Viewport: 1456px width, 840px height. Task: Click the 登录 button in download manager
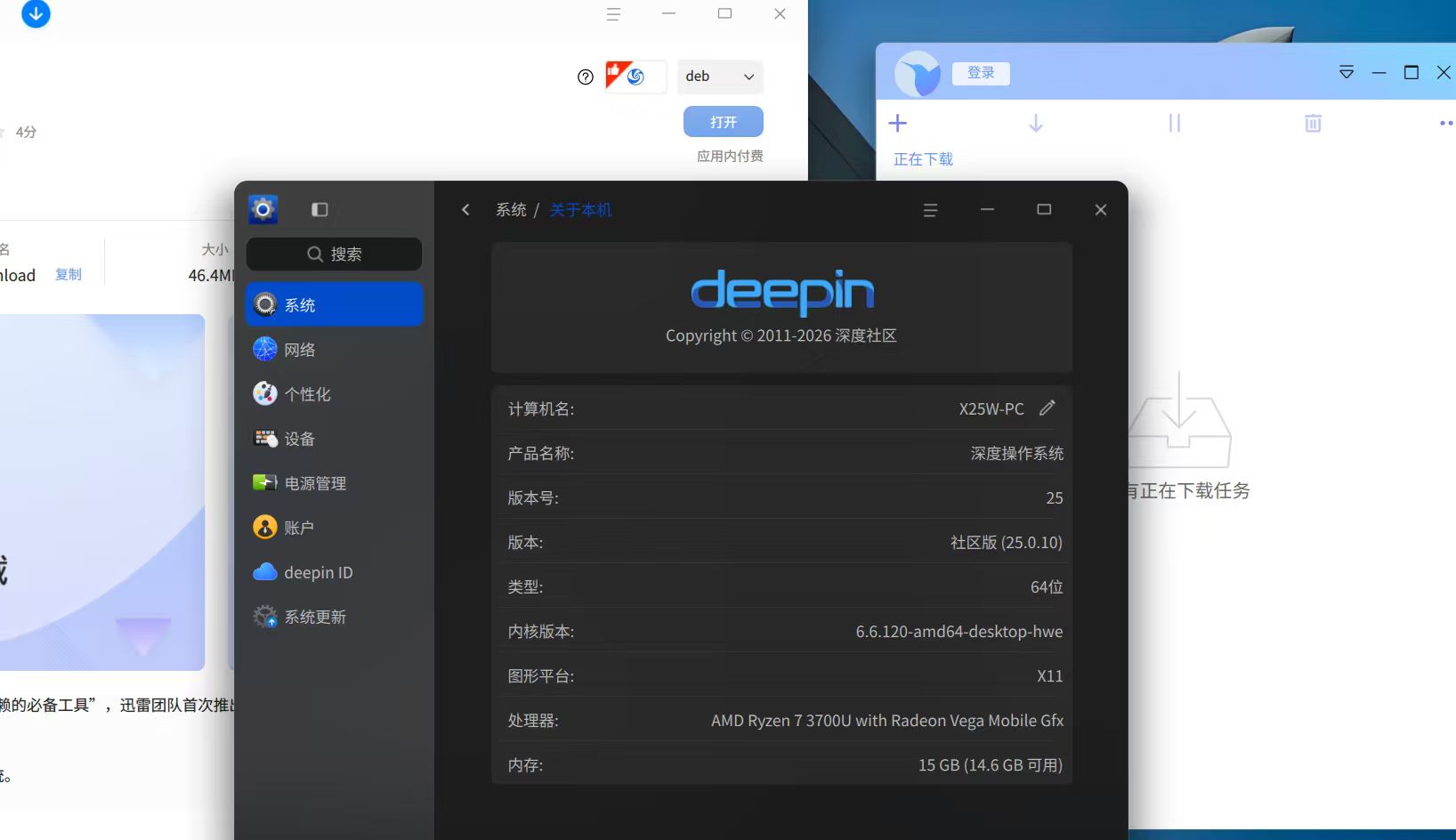(981, 73)
